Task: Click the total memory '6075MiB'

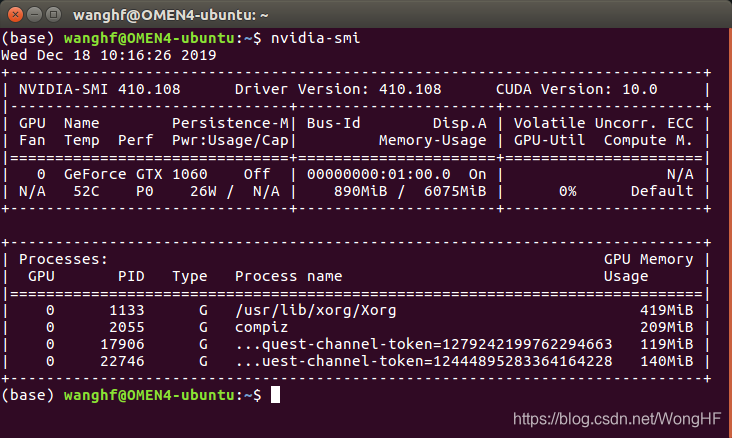Action: [x=455, y=191]
